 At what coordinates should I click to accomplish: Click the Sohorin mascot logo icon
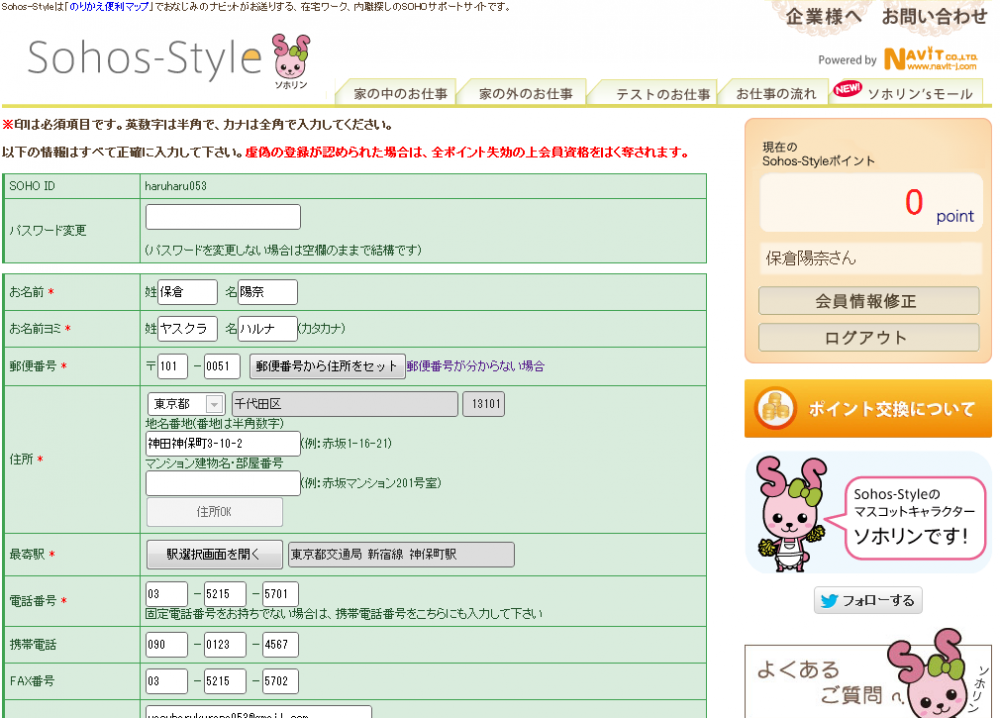291,59
